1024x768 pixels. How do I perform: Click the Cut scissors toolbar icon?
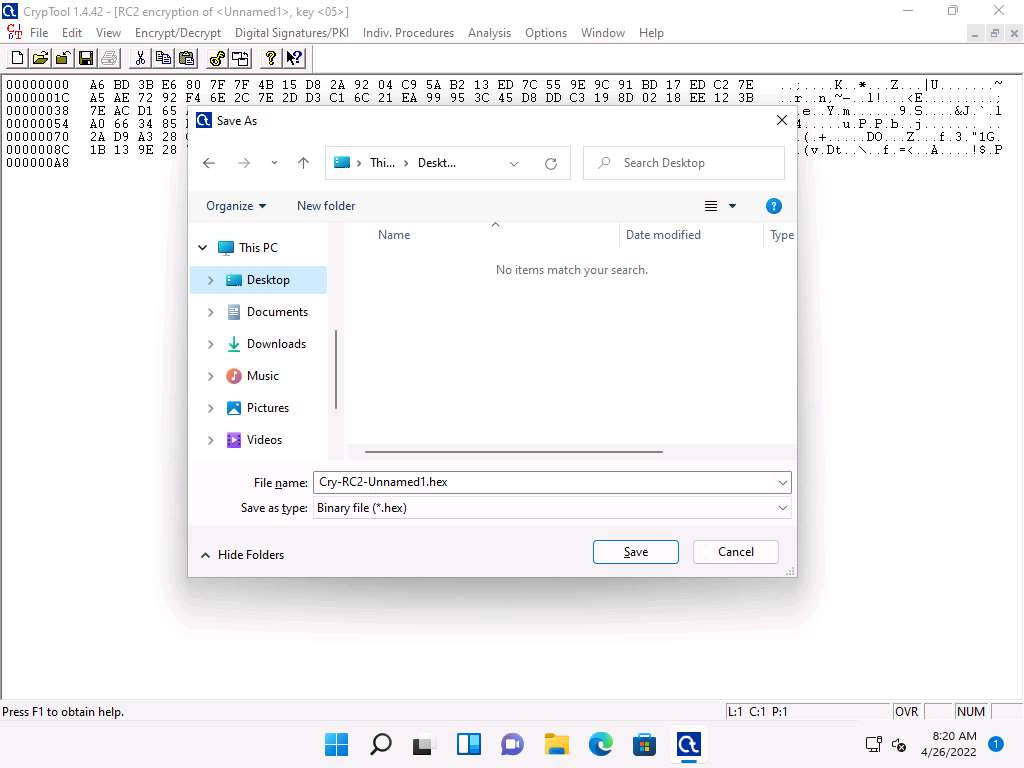tap(140, 58)
